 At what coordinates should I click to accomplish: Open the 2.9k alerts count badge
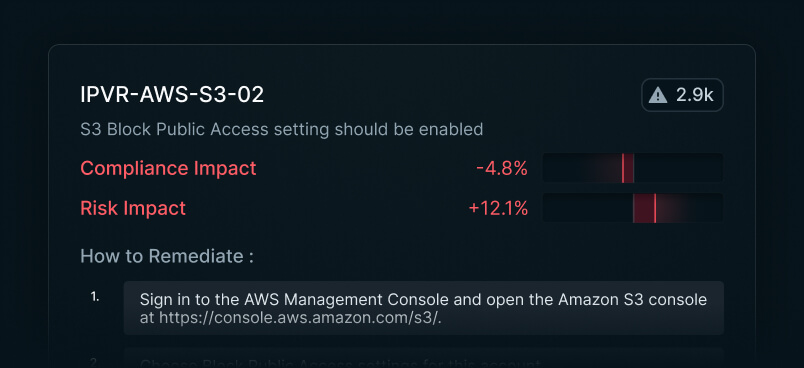click(682, 95)
